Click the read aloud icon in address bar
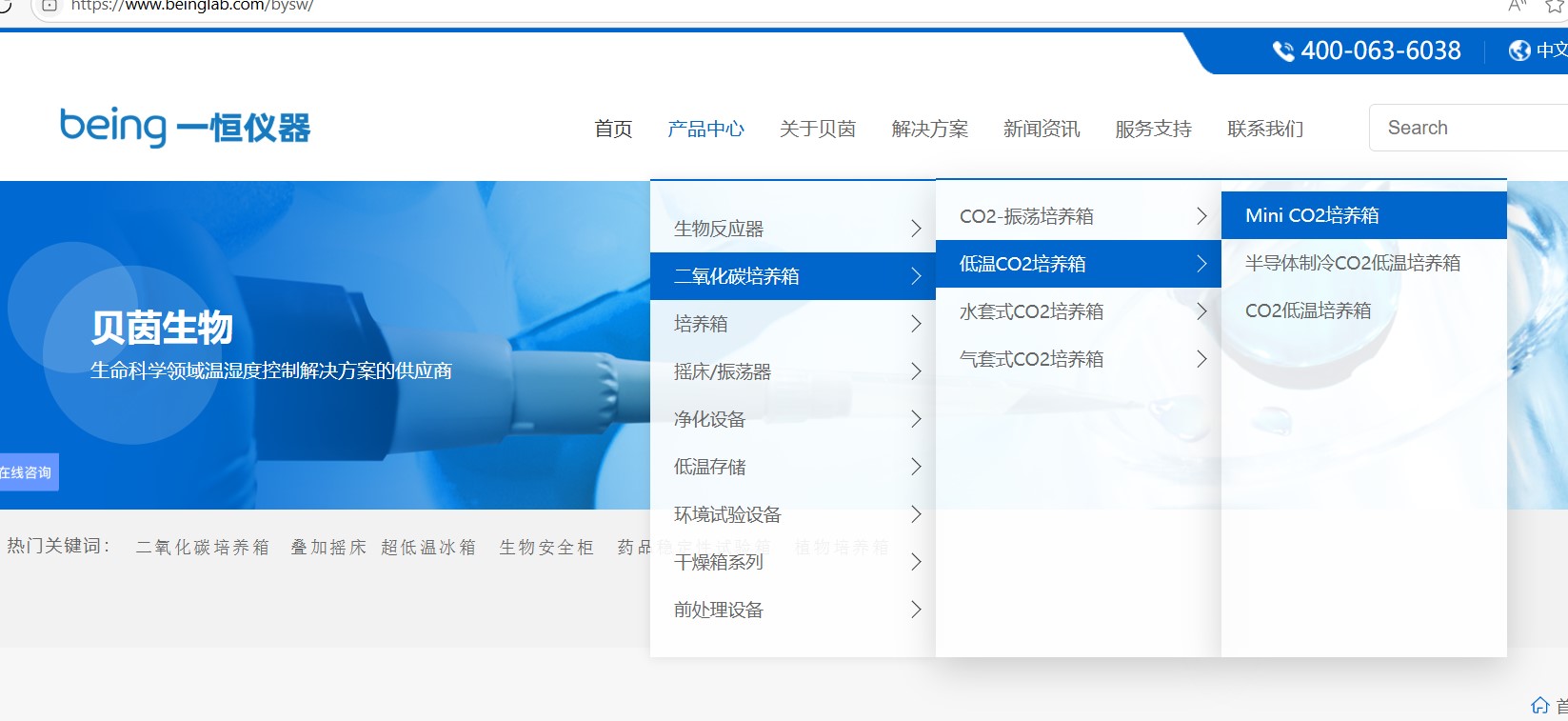This screenshot has height=721, width=1568. click(x=1518, y=6)
